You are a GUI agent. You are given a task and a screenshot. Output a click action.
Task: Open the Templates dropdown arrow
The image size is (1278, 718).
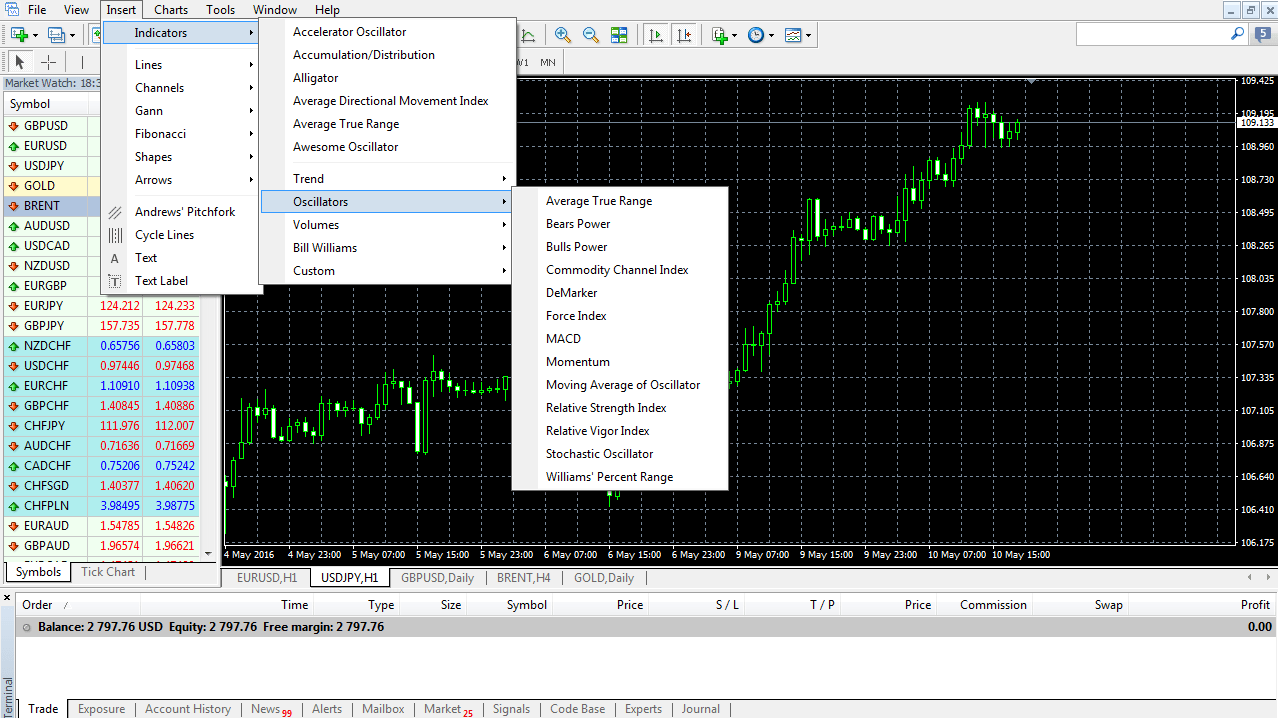point(808,35)
